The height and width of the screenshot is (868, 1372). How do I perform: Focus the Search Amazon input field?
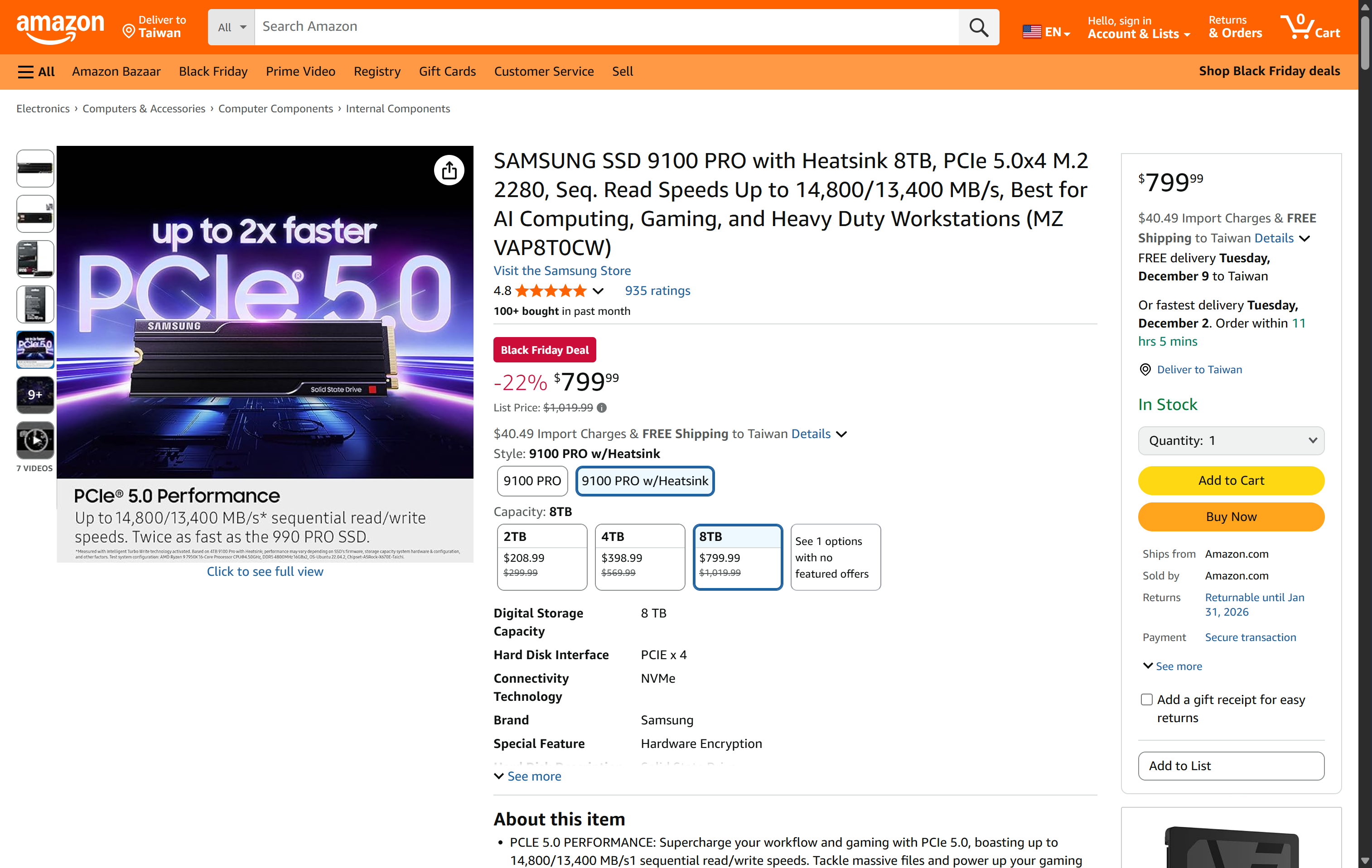[x=606, y=27]
